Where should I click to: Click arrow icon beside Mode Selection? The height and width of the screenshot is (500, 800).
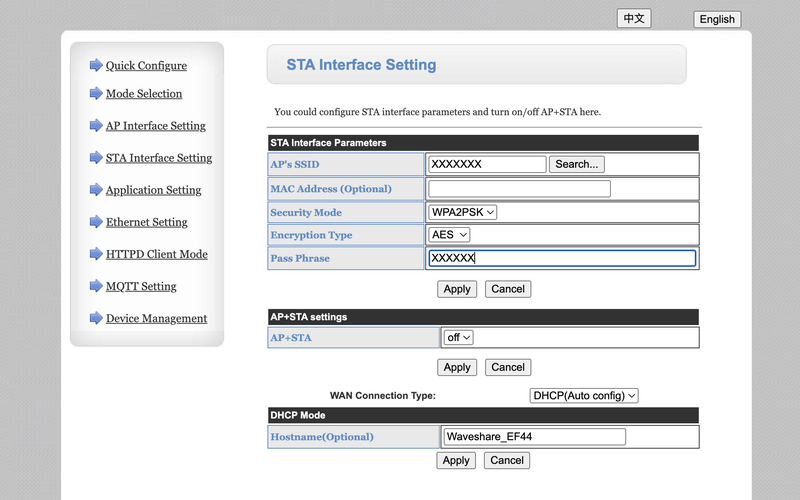click(96, 93)
